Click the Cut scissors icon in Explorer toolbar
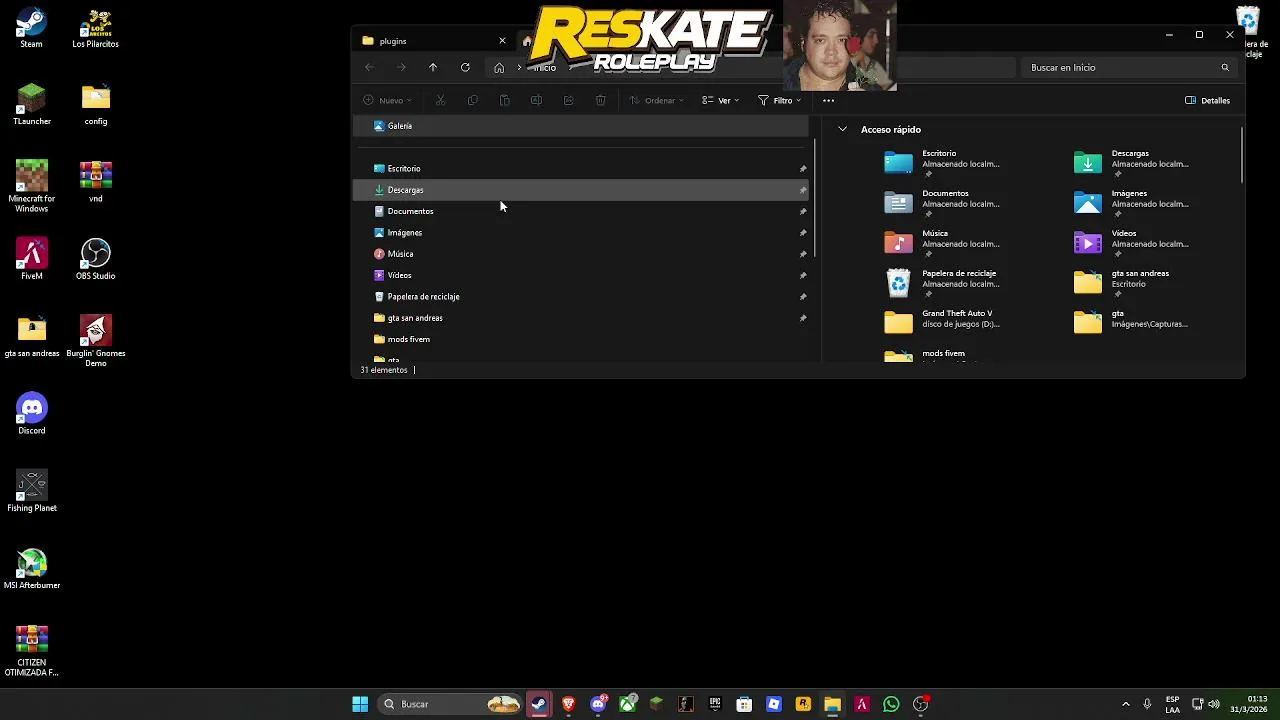This screenshot has height=720, width=1280. click(x=440, y=100)
